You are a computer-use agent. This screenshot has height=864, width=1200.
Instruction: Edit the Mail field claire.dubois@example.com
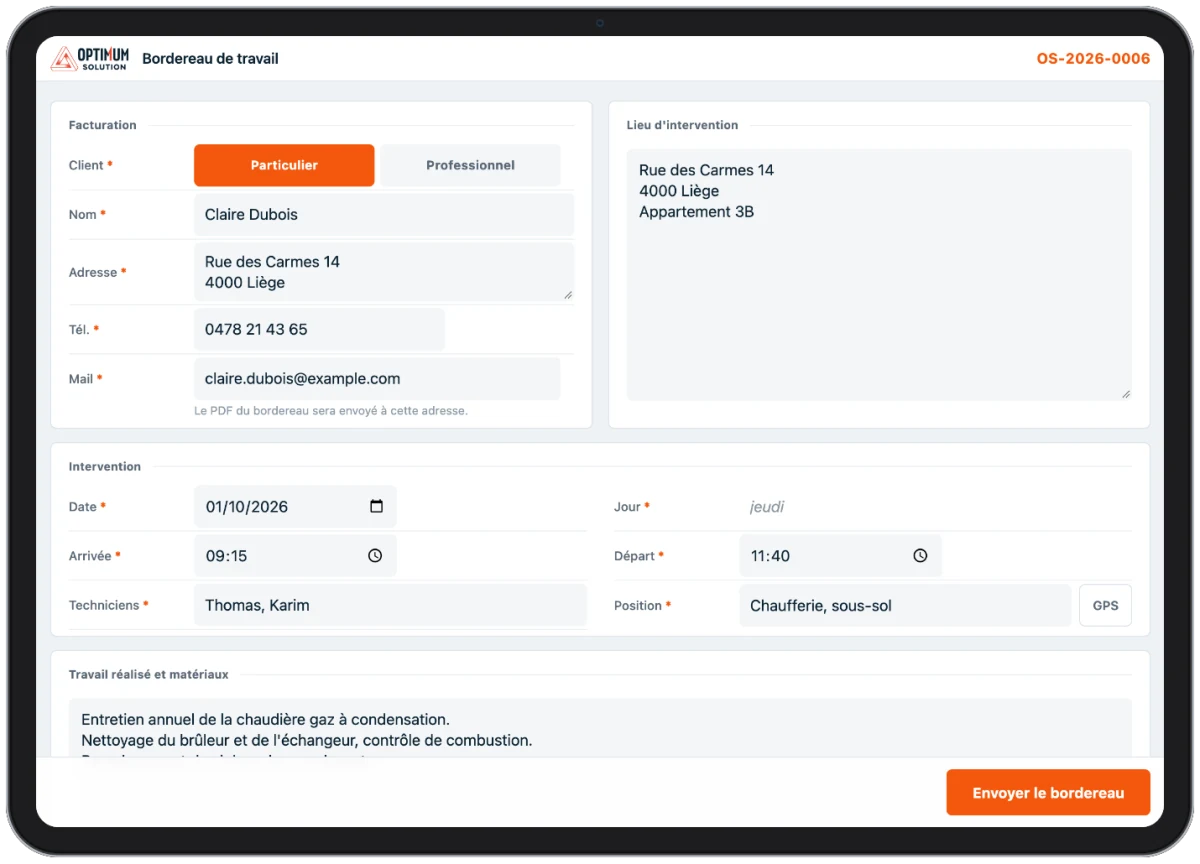tap(377, 379)
